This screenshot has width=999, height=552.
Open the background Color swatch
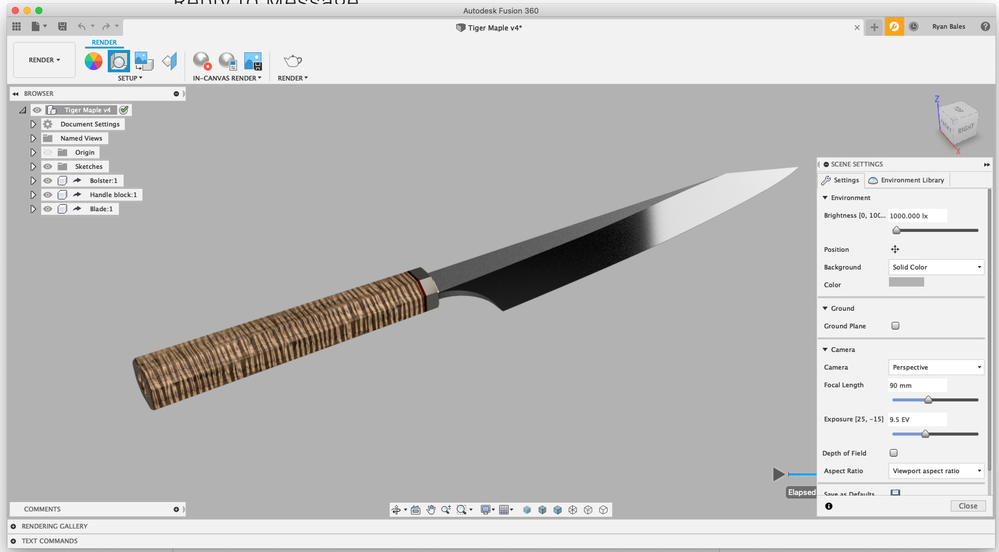(x=906, y=282)
